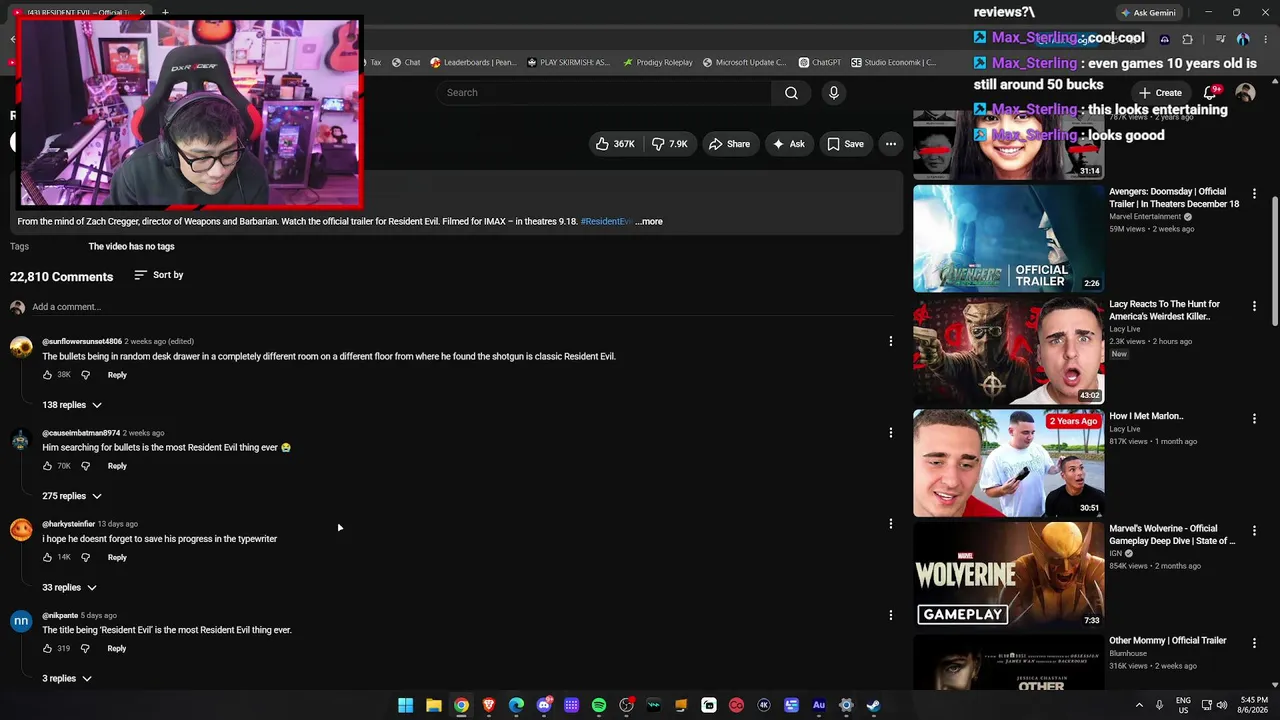Like the comment by @nikpante
1280x720 pixels.
(47, 649)
